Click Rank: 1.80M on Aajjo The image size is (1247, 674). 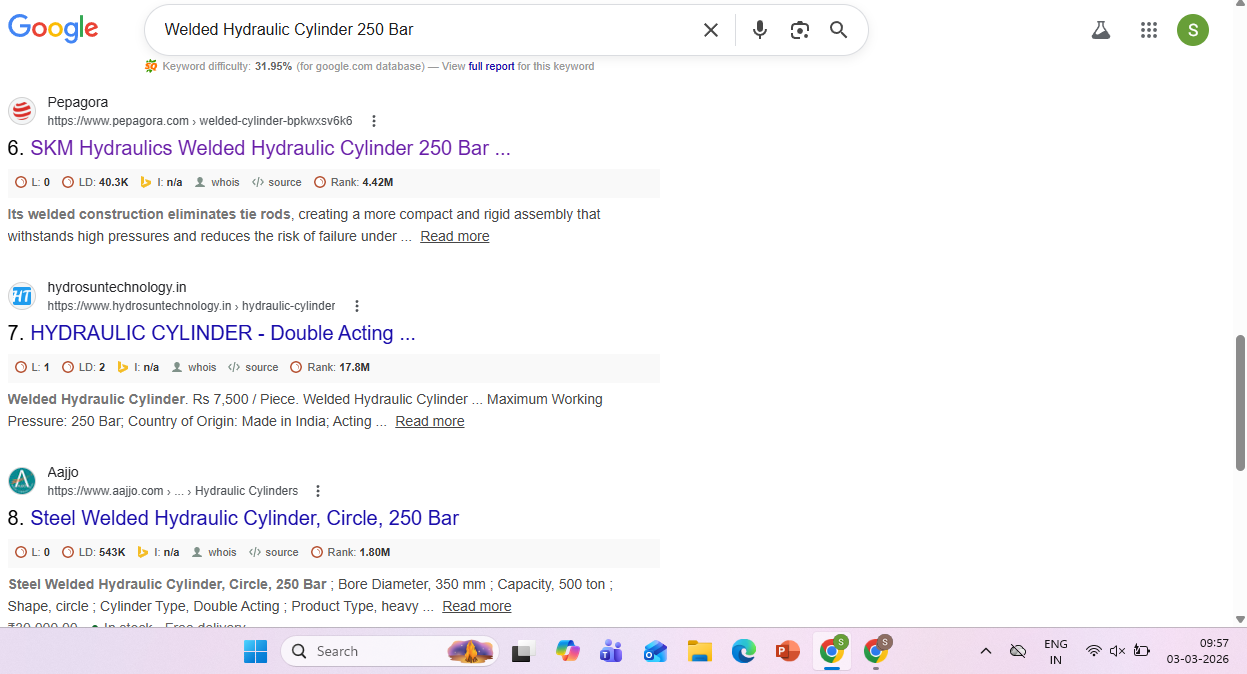click(351, 552)
